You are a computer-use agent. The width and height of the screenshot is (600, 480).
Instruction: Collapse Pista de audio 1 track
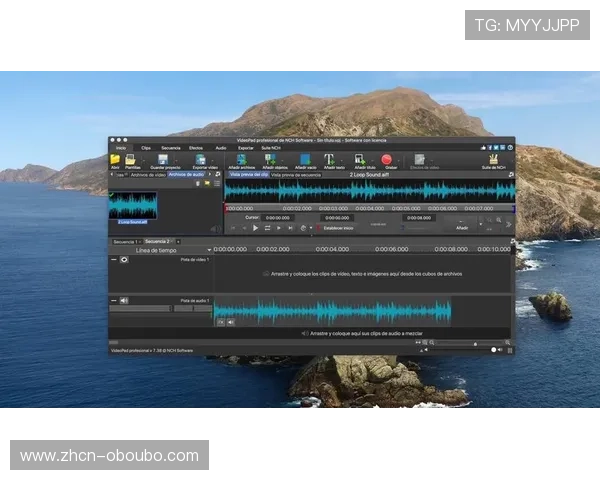tap(113, 300)
